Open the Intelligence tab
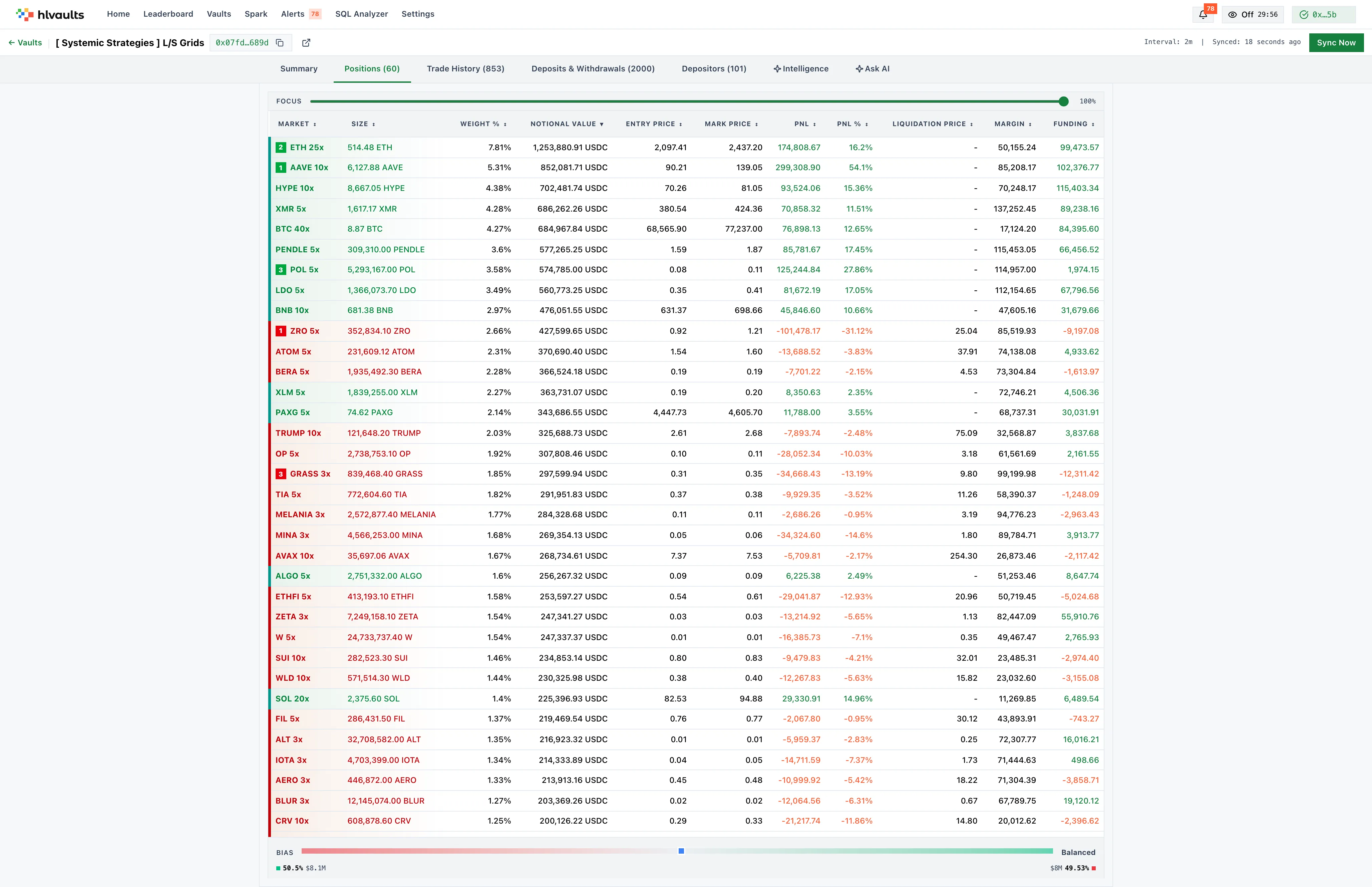The height and width of the screenshot is (887, 1372). (801, 69)
